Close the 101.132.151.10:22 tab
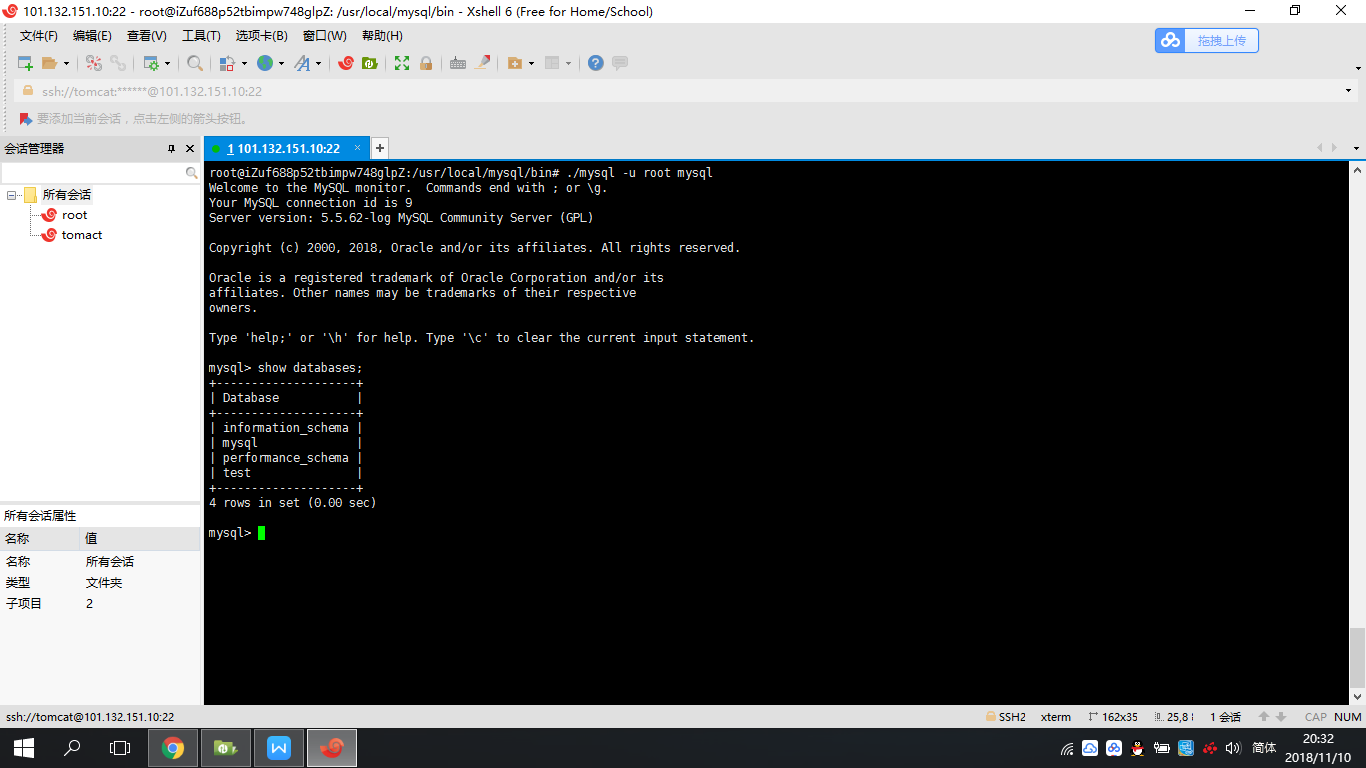 coord(358,148)
